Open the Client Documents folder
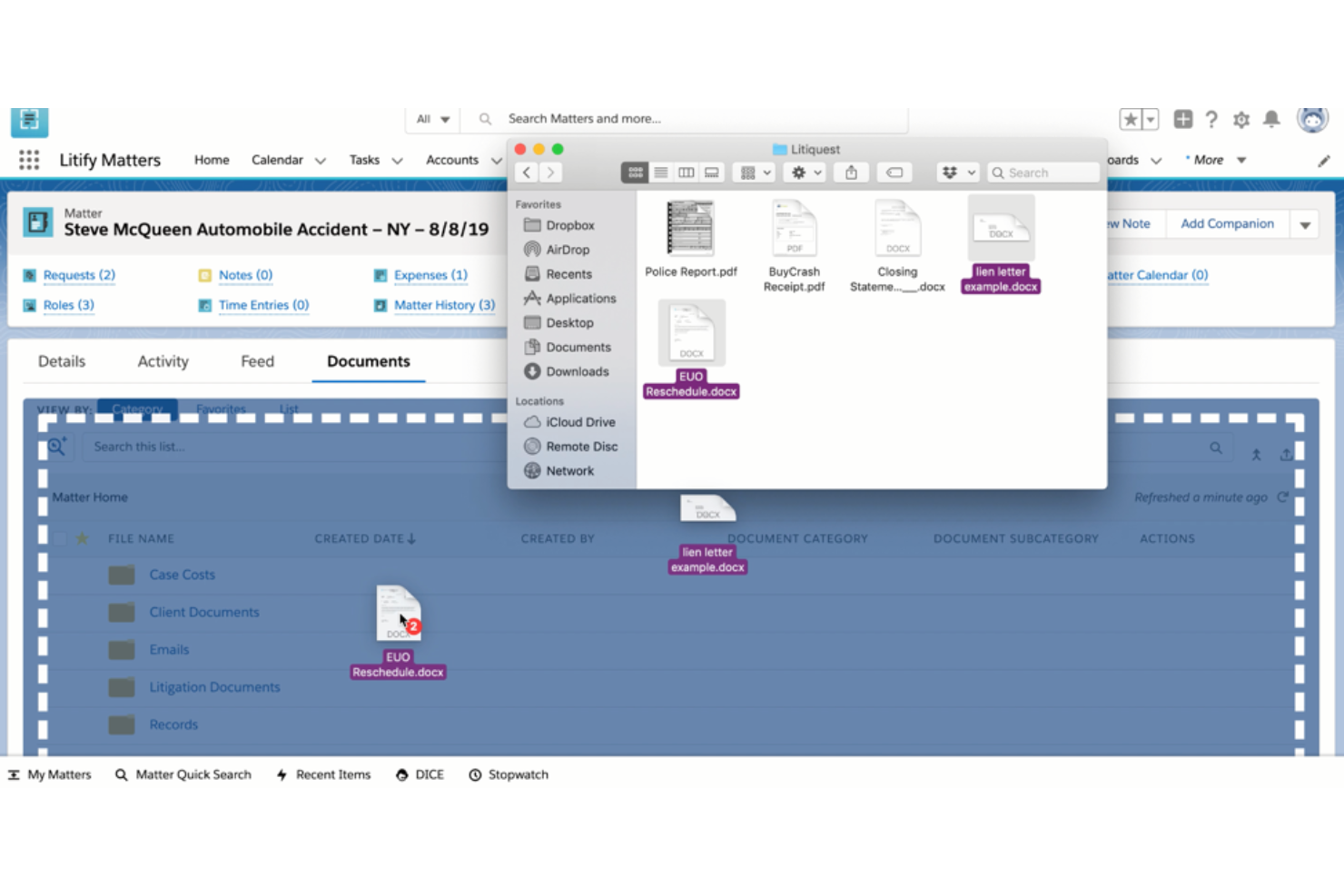This screenshot has width=1344, height=896. [204, 612]
